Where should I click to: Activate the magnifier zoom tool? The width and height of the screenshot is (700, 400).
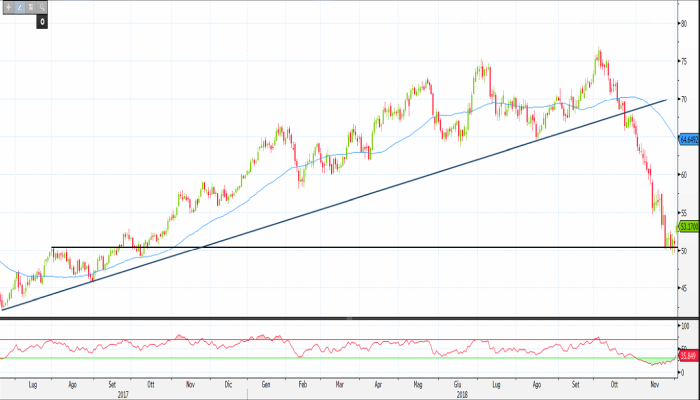click(43, 6)
